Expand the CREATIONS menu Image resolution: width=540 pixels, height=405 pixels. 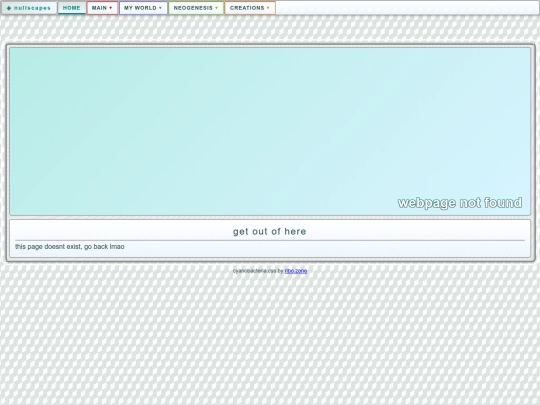pyautogui.click(x=250, y=8)
